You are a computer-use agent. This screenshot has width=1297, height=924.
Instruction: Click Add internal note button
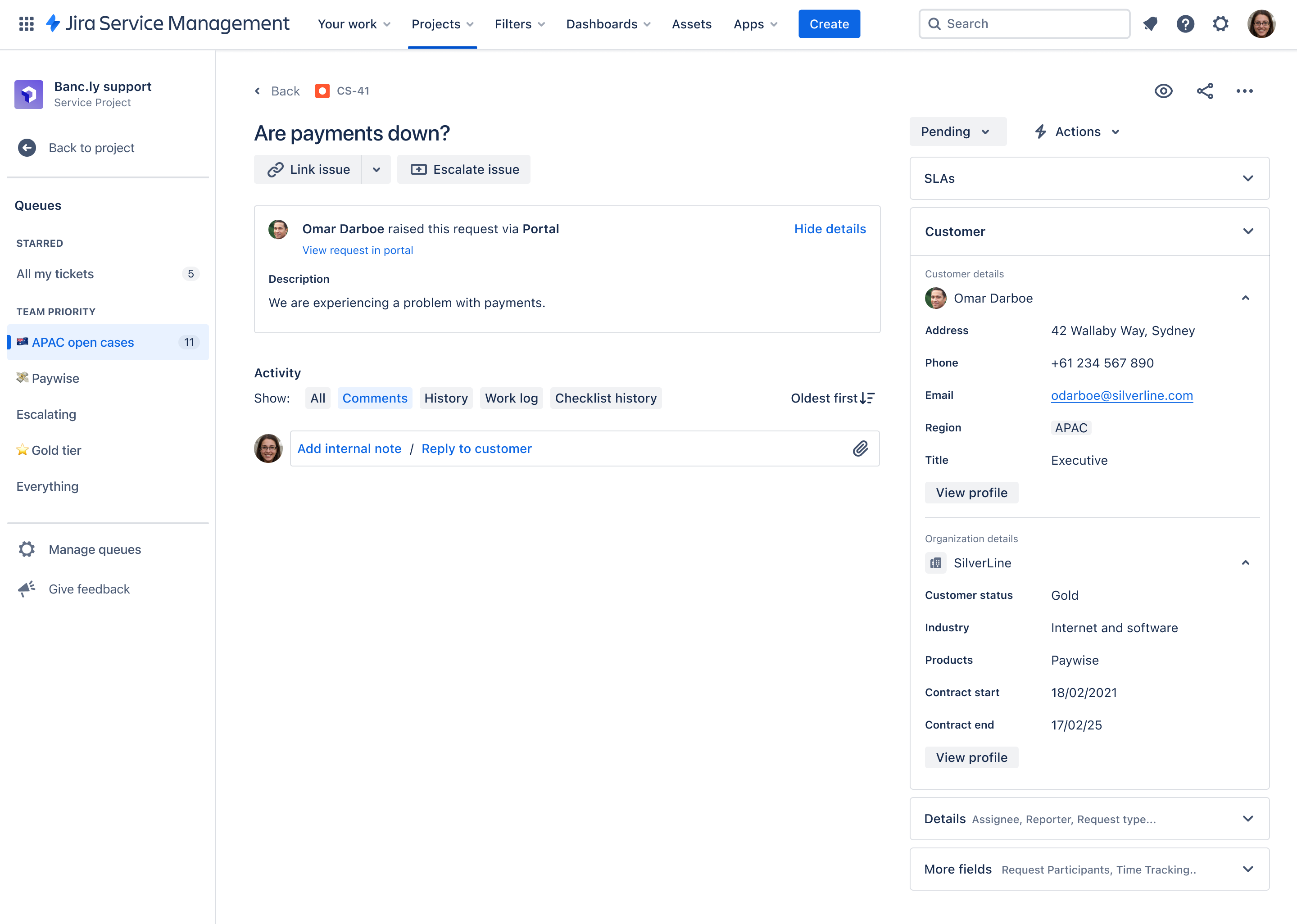point(349,448)
